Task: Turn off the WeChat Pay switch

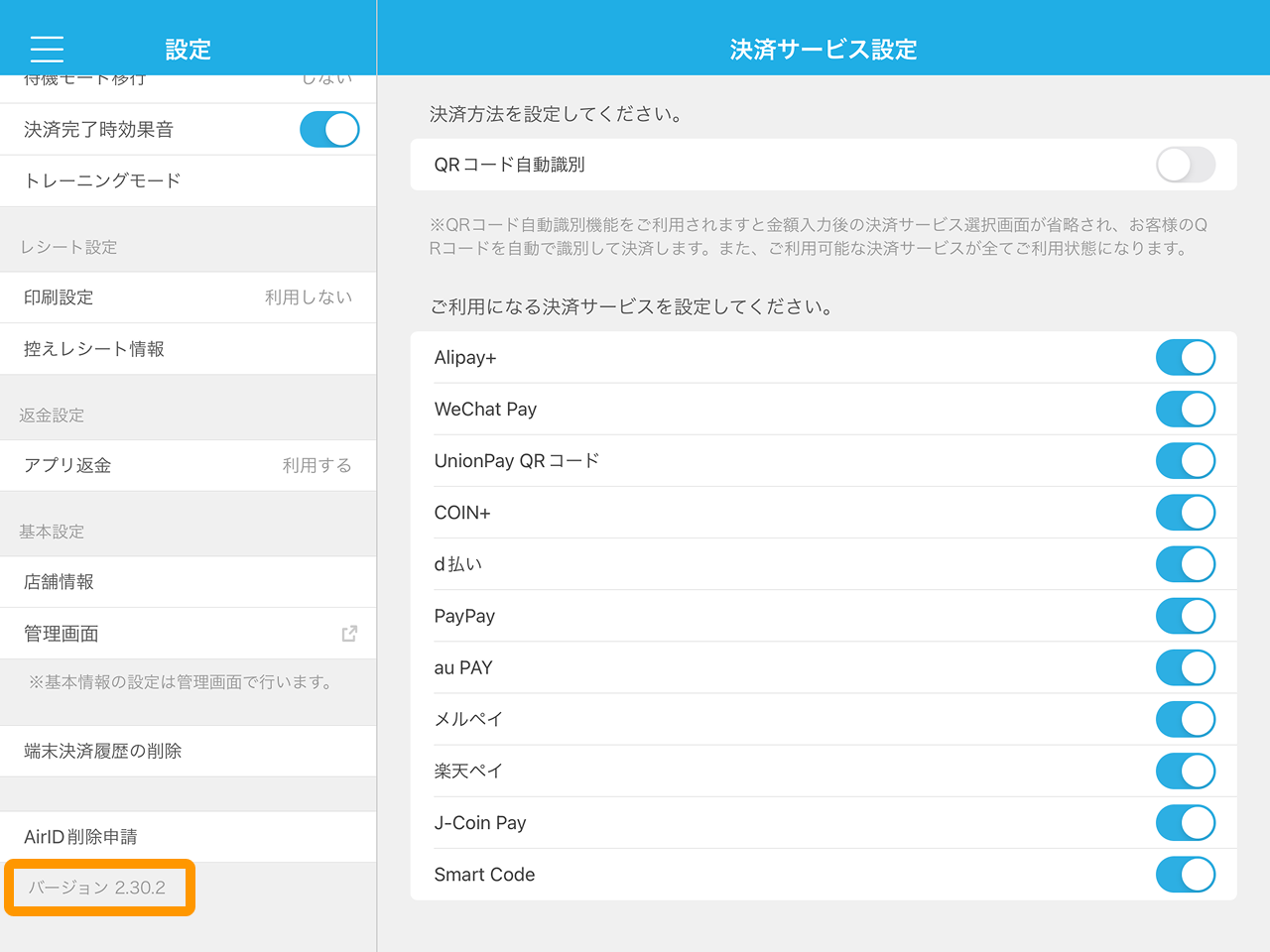Action: [1185, 410]
